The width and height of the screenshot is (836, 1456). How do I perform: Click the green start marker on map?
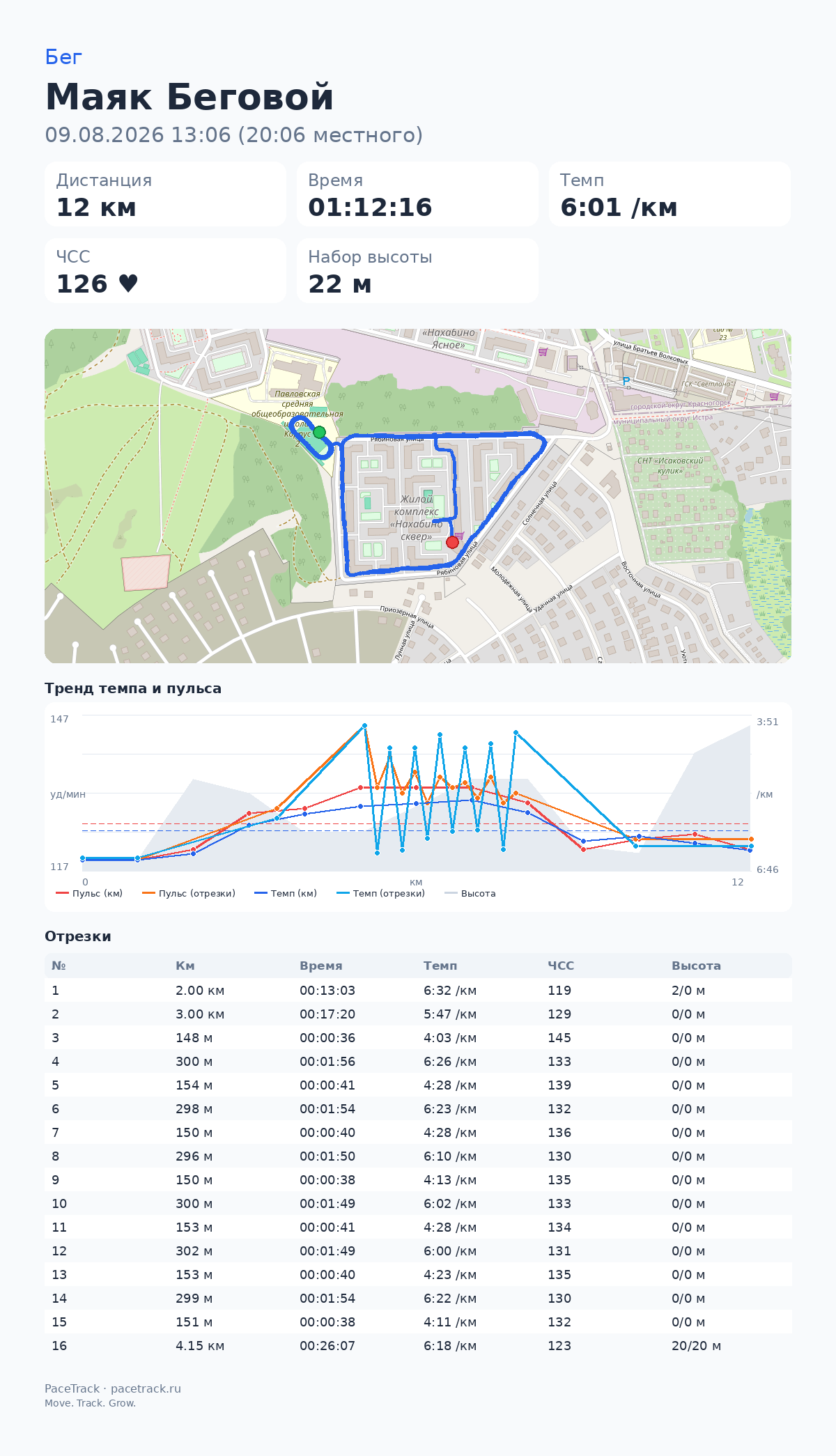tap(319, 433)
